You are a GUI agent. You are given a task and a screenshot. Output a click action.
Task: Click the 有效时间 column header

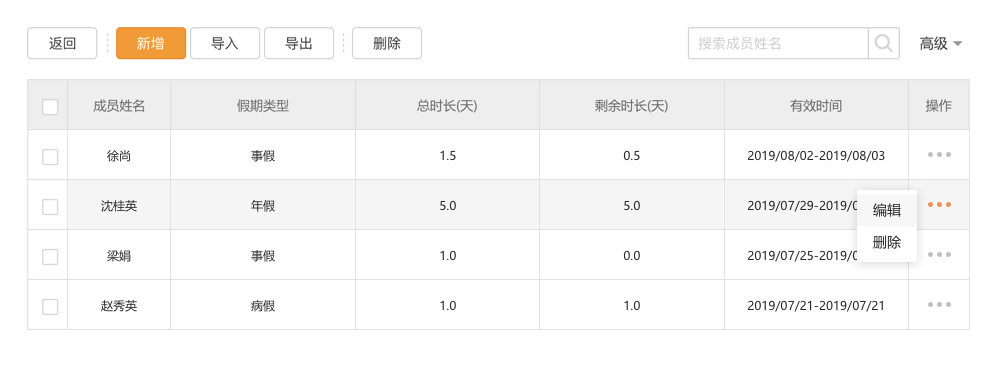click(816, 106)
